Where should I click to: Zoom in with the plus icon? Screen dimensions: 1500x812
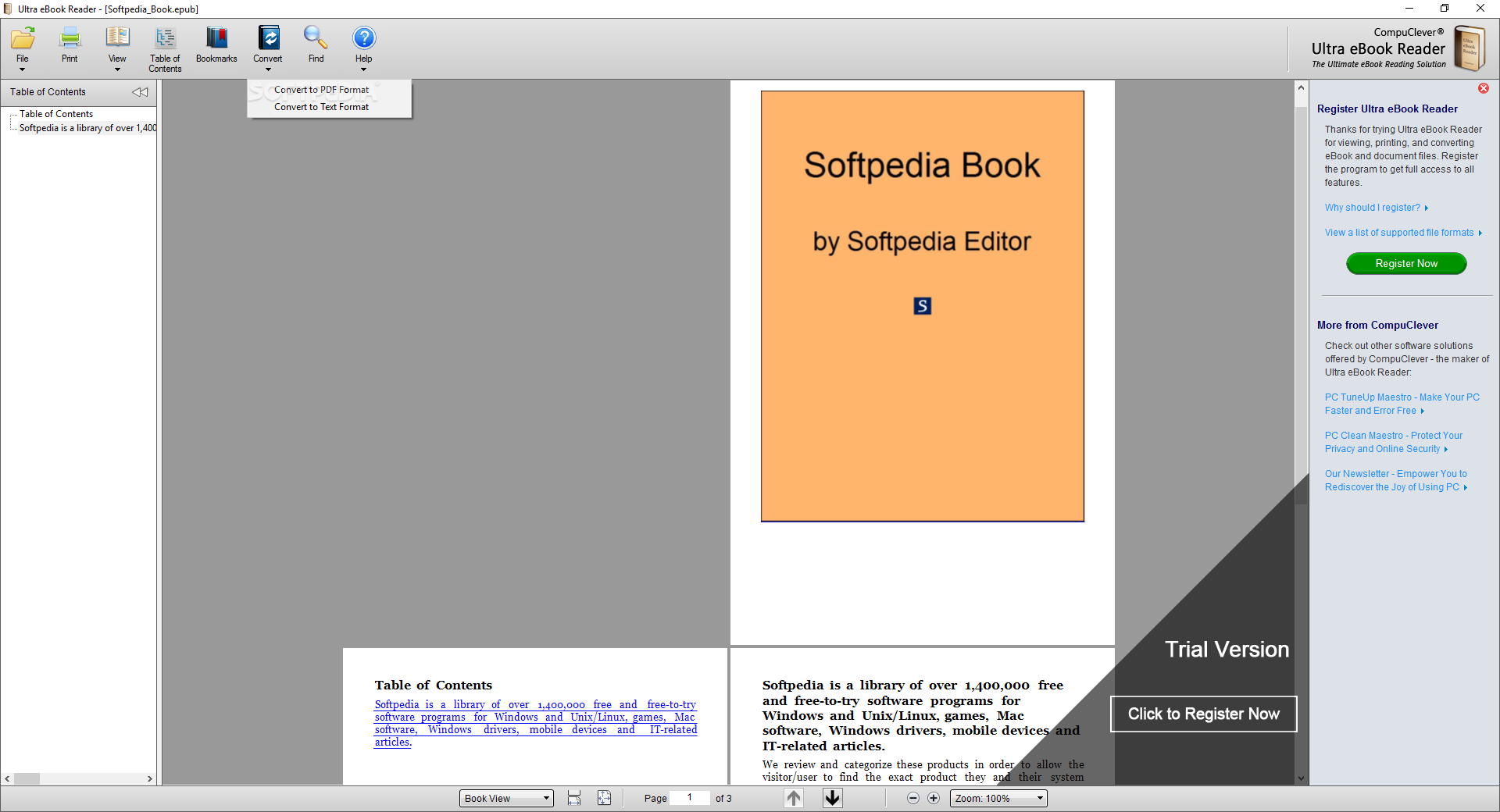pos(934,798)
